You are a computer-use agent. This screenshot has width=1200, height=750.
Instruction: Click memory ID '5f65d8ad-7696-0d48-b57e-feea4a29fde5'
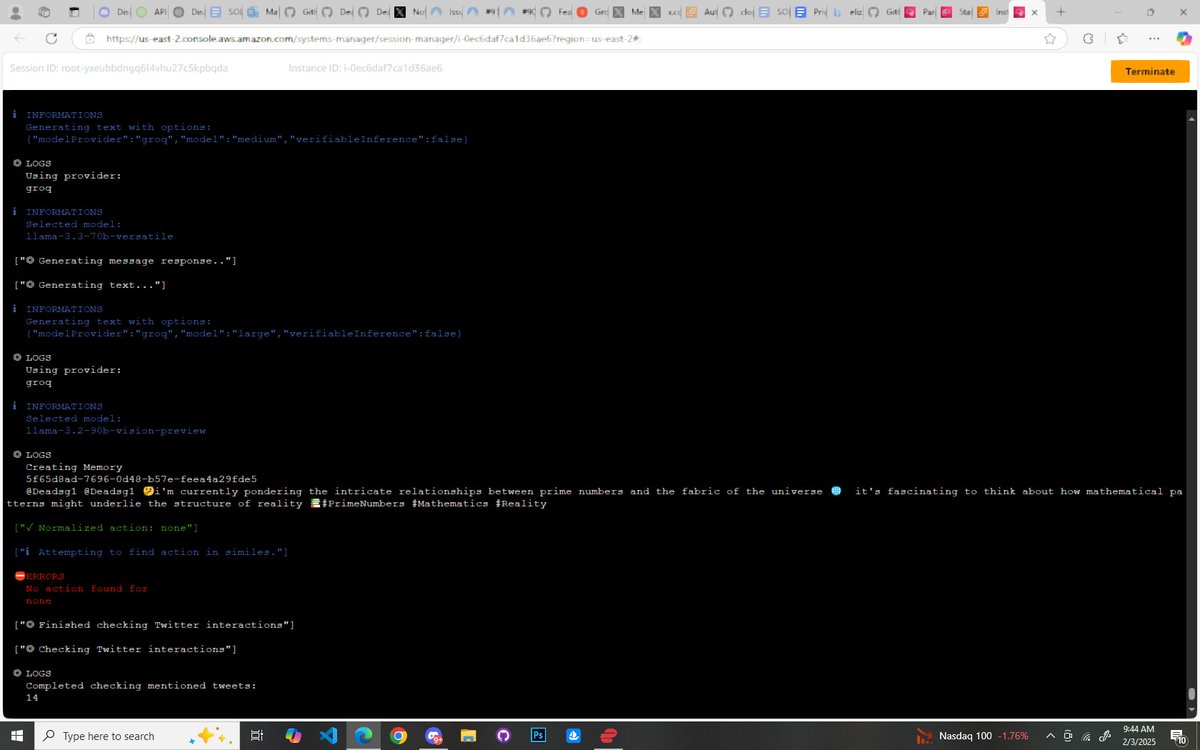141,479
